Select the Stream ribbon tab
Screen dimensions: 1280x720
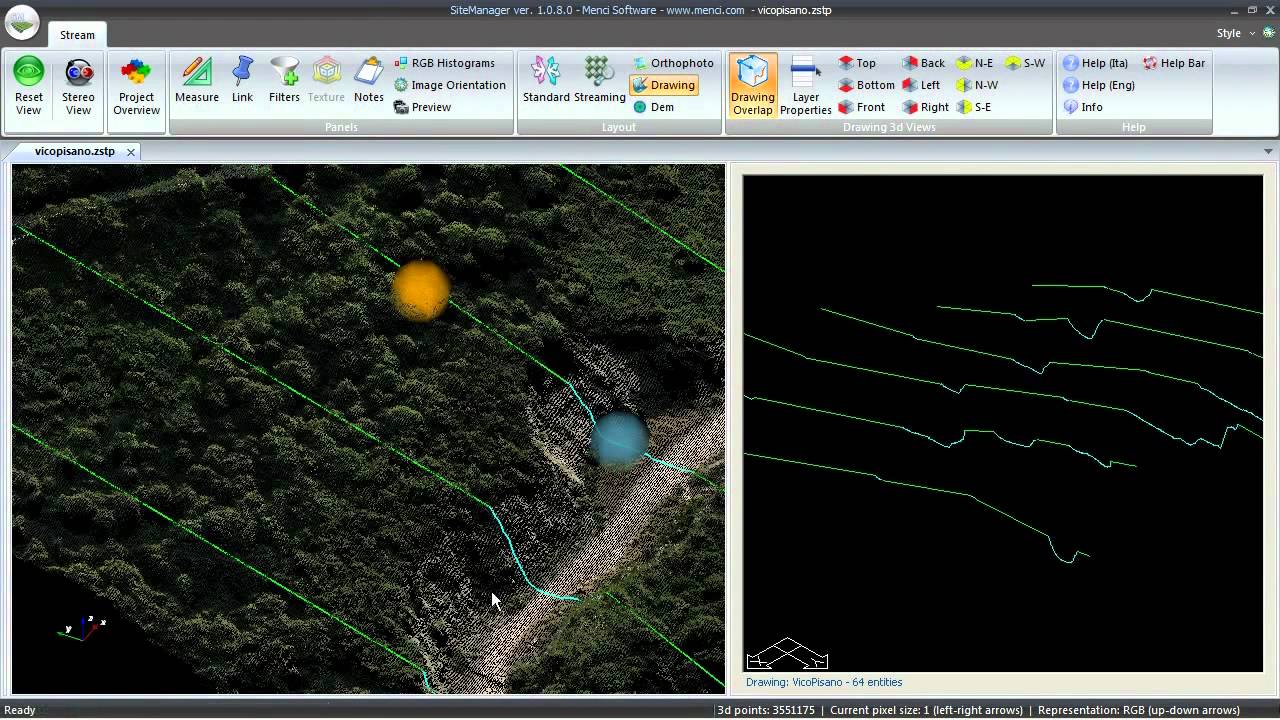(x=77, y=35)
